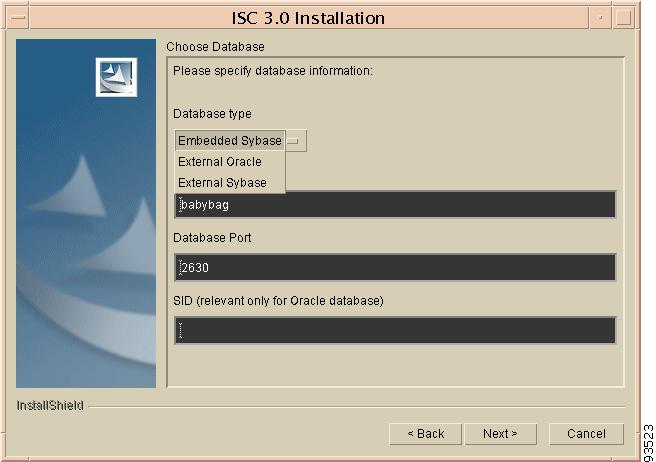Choose Embedded Sybase in dropdown
The image size is (656, 462).
230,141
